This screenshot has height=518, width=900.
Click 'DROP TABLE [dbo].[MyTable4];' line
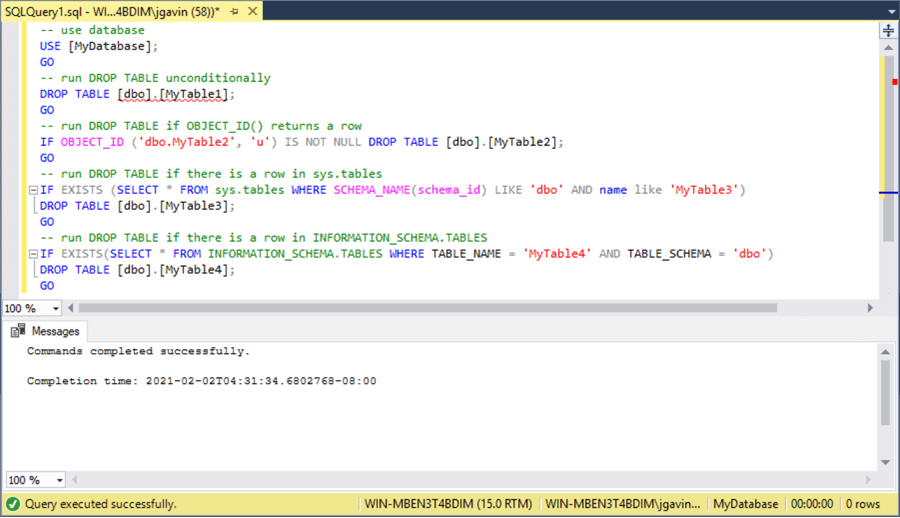[137, 270]
